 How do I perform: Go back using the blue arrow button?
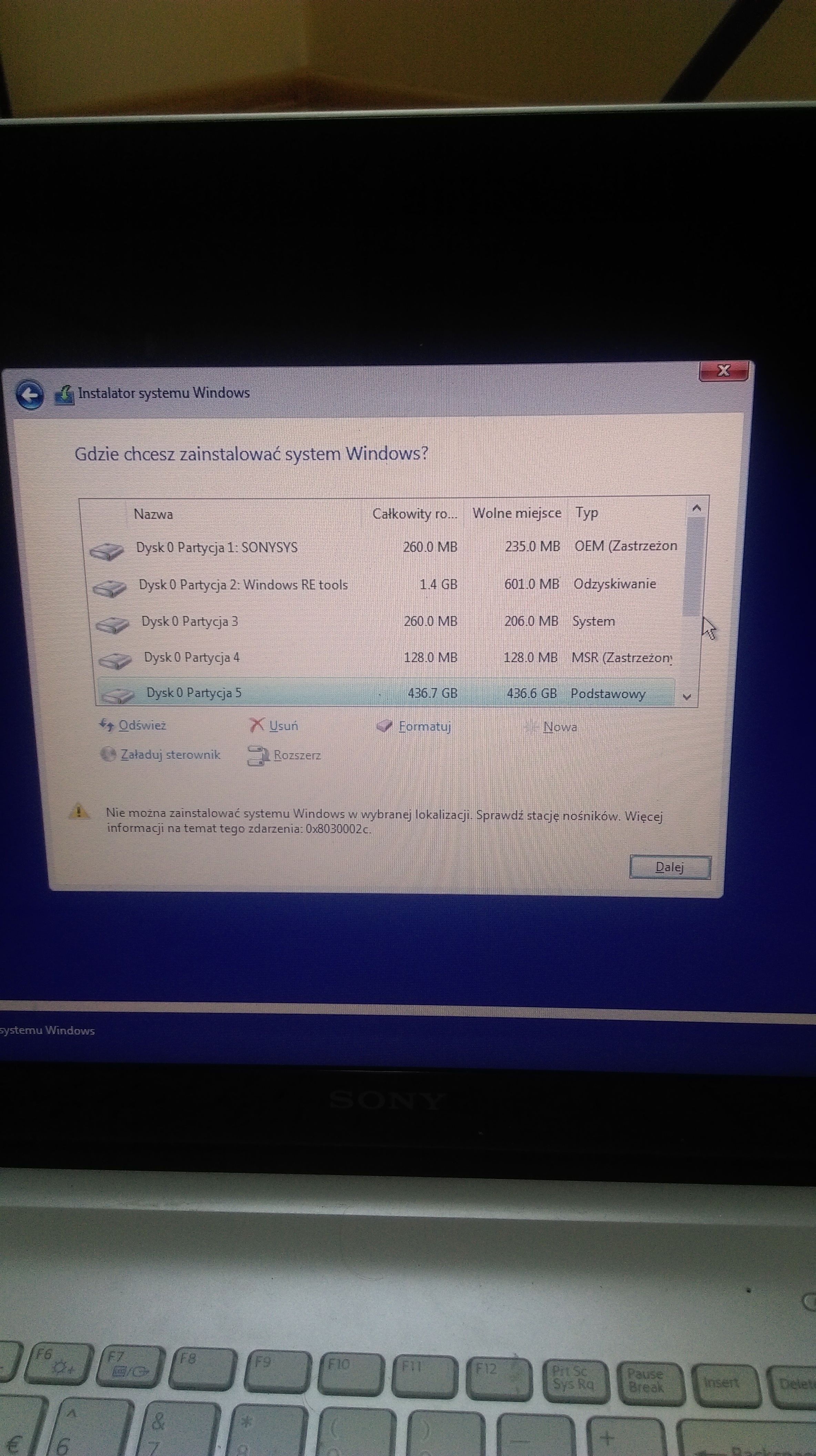[x=30, y=395]
